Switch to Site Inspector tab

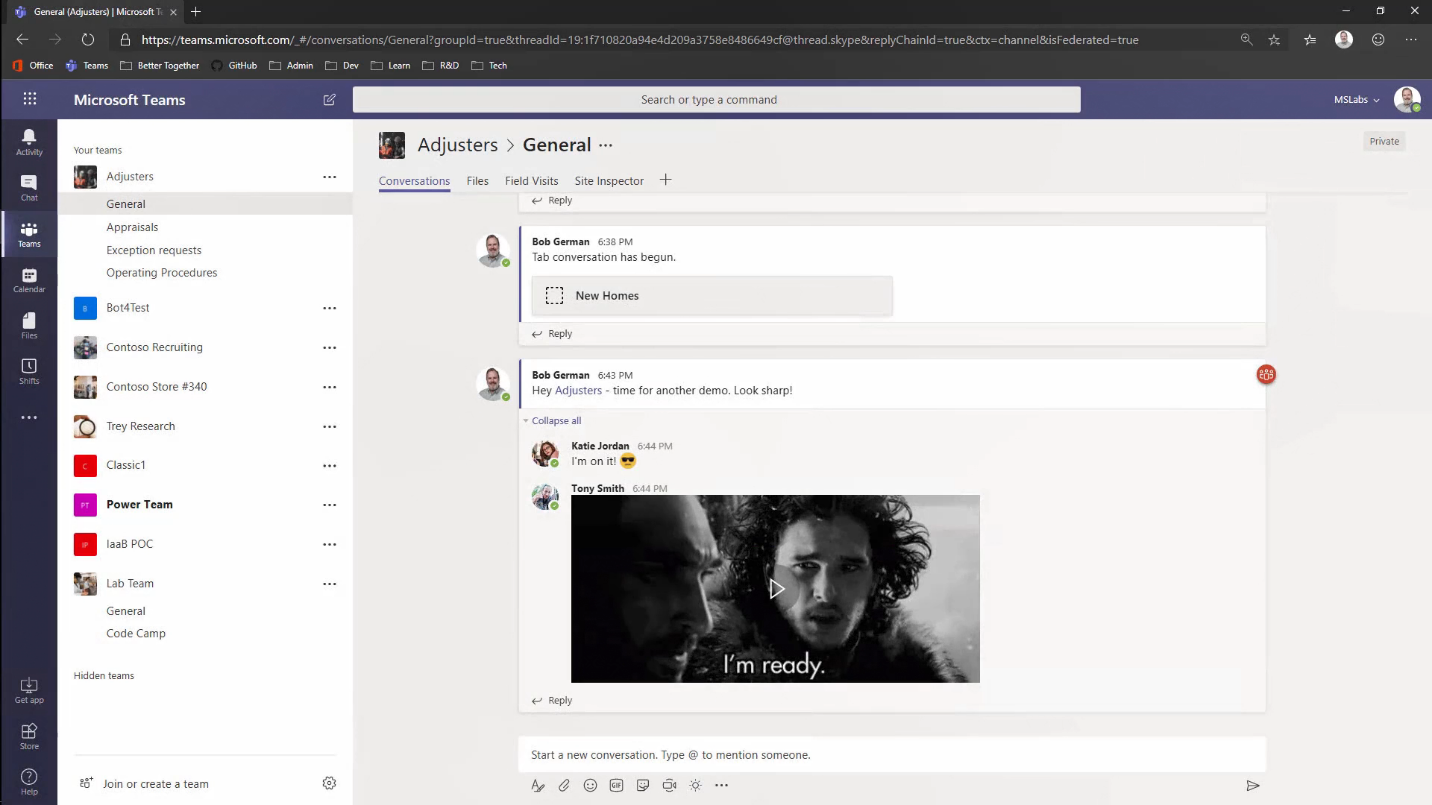pos(609,181)
